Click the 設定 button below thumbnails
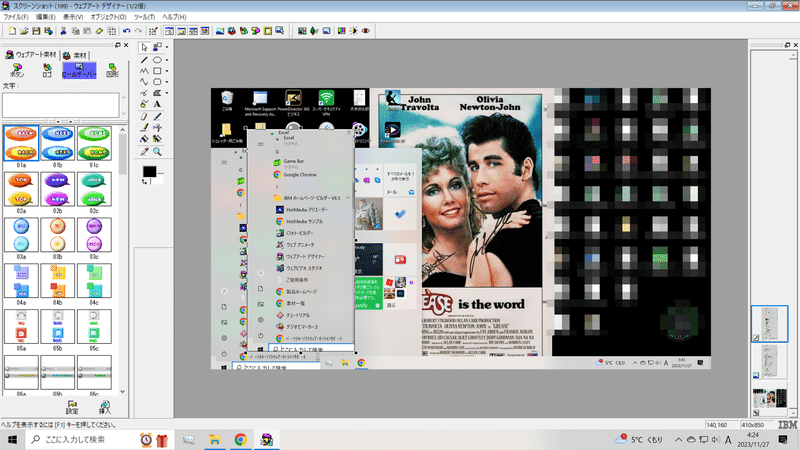 [72, 407]
